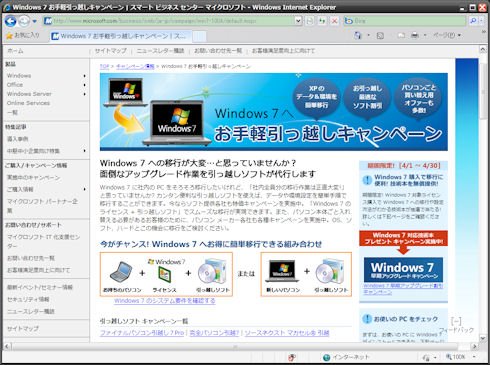Click the 引っ越しソフト disc icon beside ライセンス
The width and height of the screenshot is (490, 365).
tap(212, 272)
